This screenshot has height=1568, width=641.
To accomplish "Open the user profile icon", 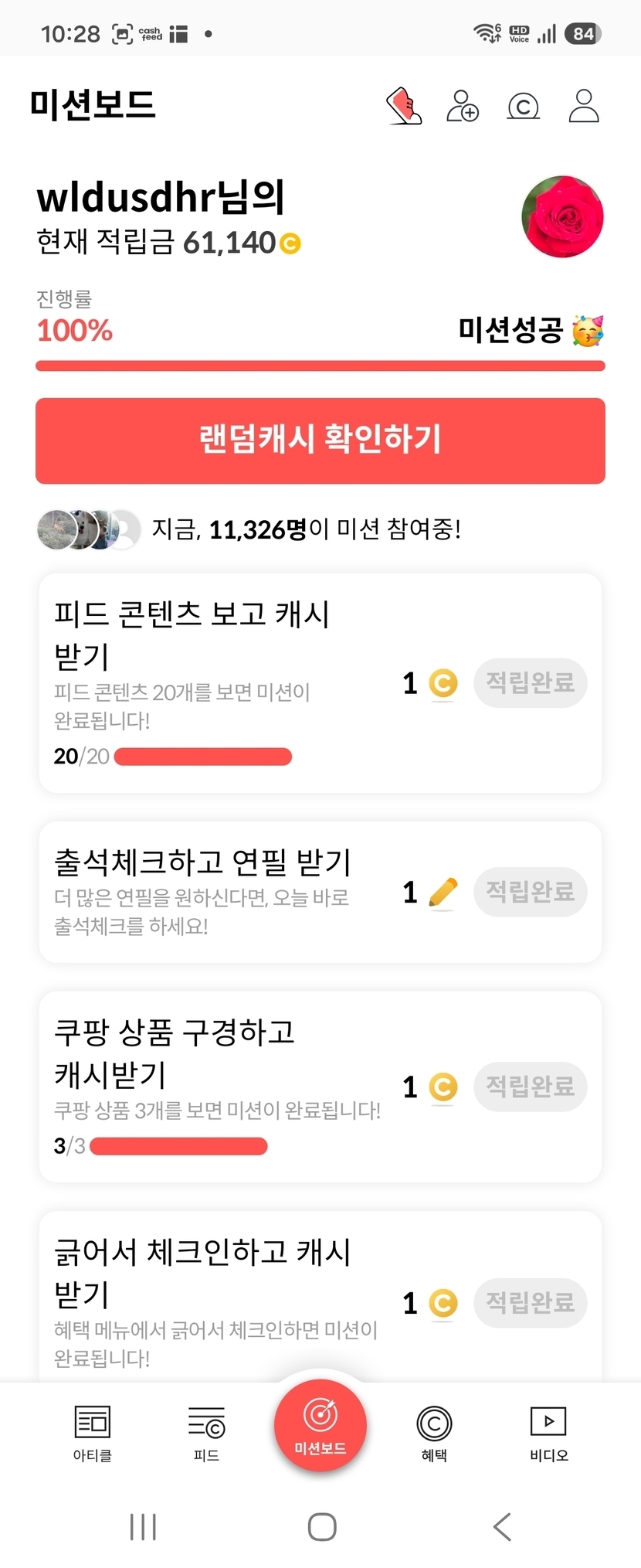I will pyautogui.click(x=584, y=106).
